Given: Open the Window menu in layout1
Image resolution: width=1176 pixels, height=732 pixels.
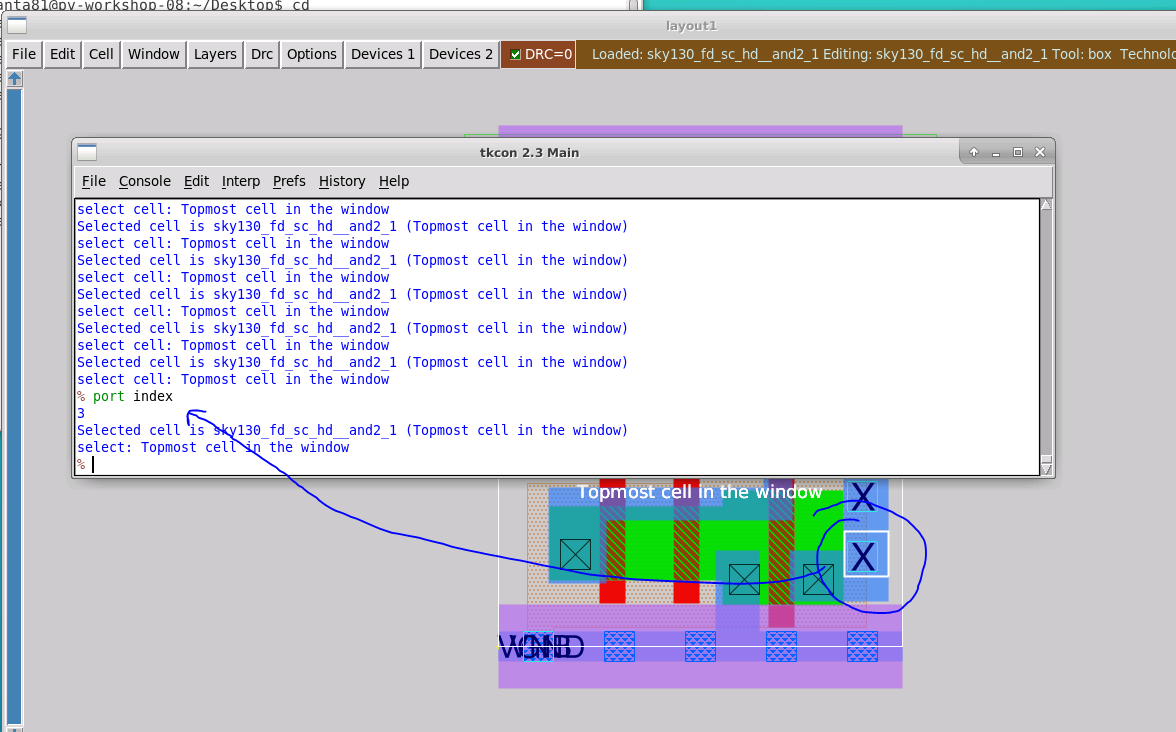Looking at the screenshot, I should pyautogui.click(x=154, y=54).
